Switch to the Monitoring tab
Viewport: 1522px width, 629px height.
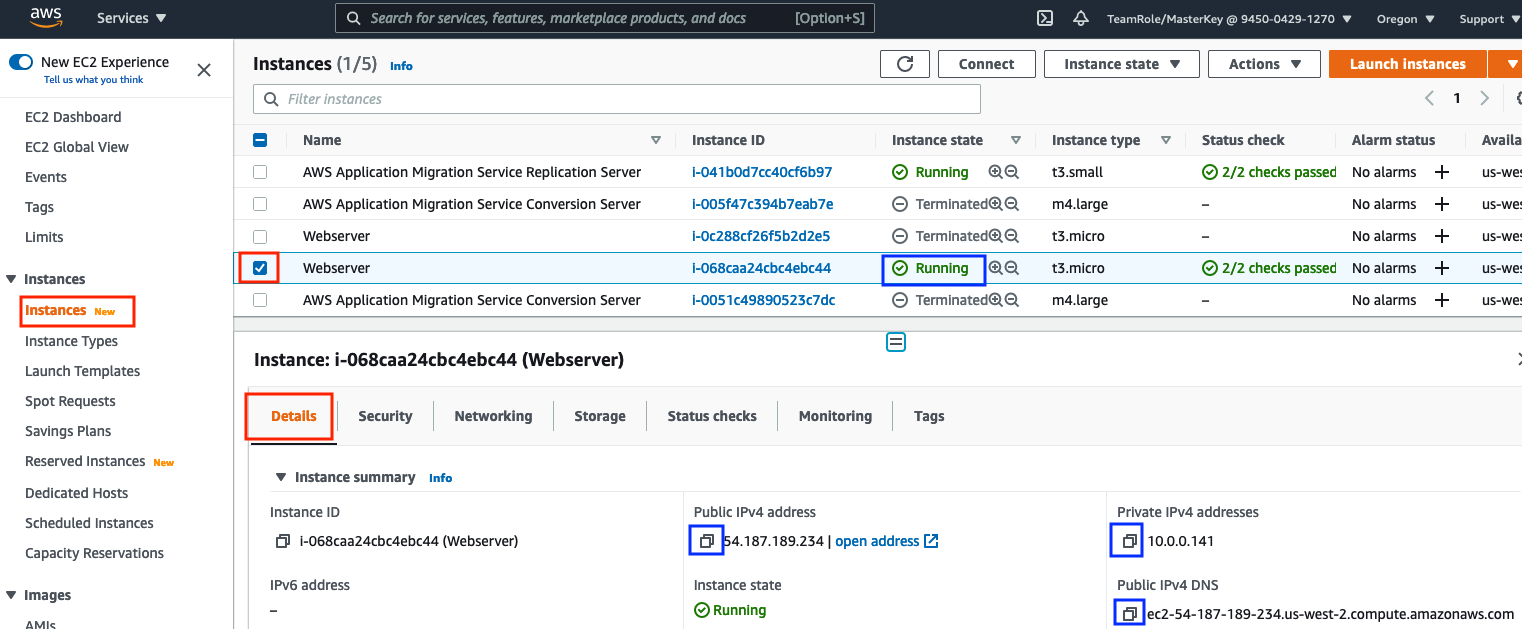coord(835,416)
